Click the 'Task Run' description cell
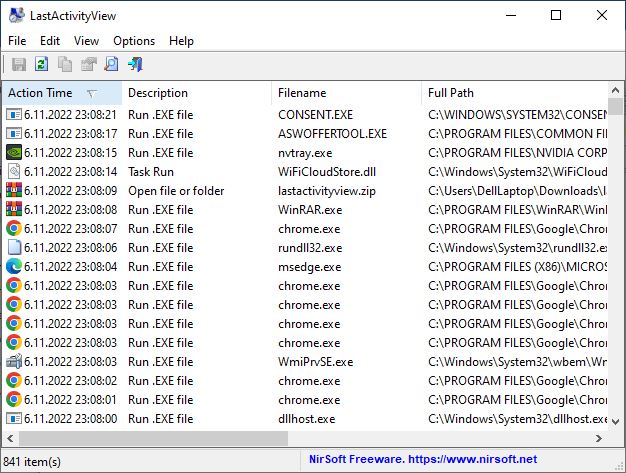 (x=151, y=172)
